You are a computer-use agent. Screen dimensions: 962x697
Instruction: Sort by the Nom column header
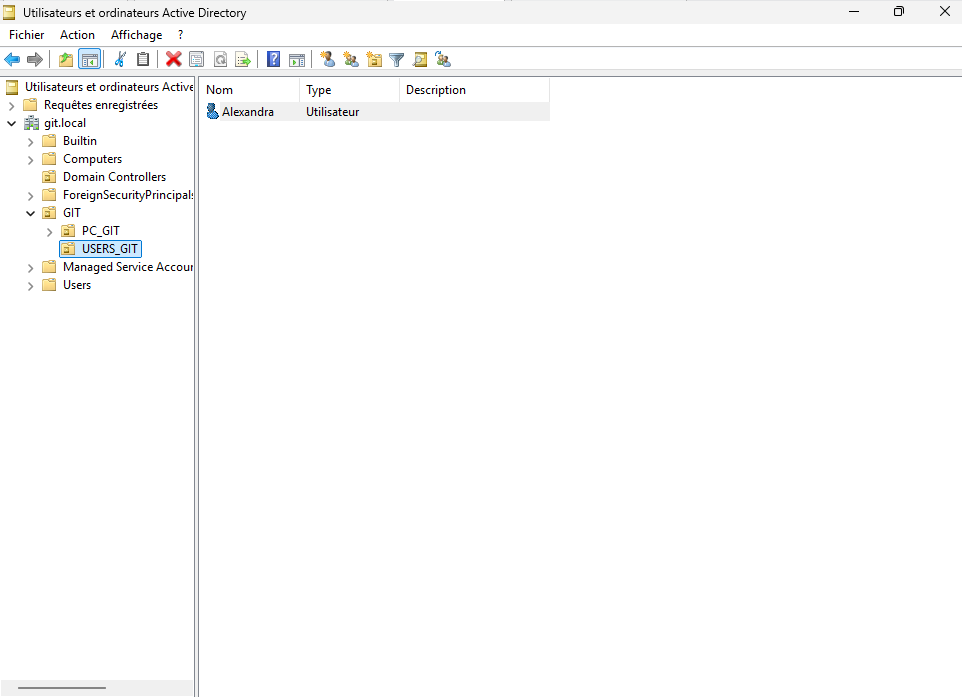250,90
